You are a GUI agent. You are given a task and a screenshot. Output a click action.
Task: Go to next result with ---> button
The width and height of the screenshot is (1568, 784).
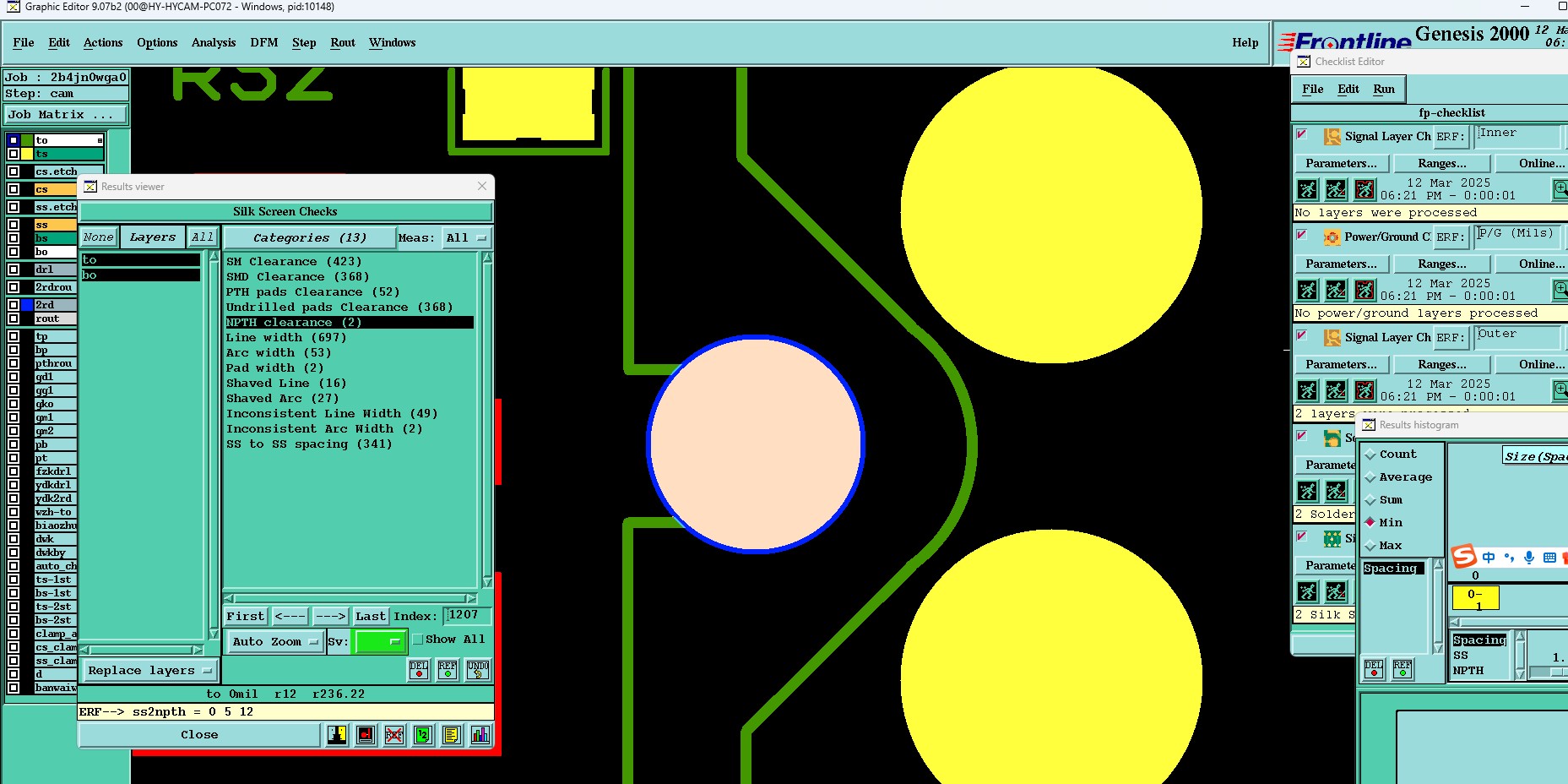pos(331,617)
